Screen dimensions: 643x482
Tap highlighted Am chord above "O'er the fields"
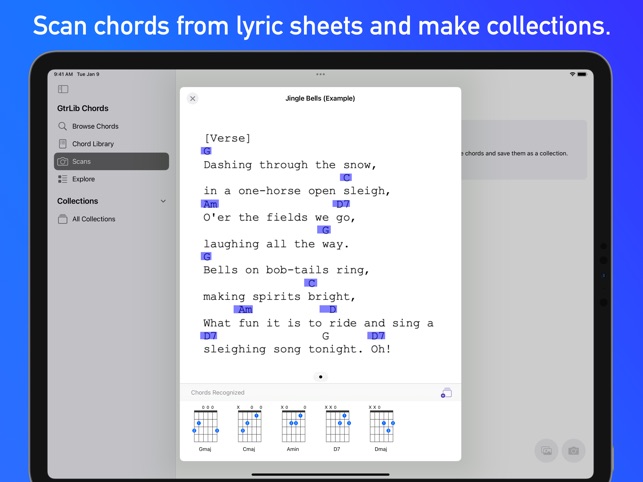point(210,204)
